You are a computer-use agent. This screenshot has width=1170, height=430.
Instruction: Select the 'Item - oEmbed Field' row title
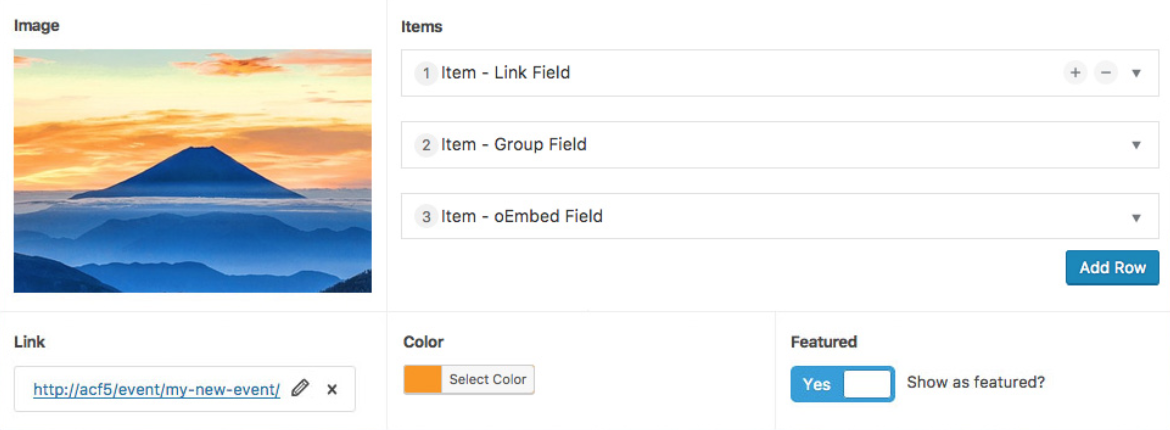point(522,217)
